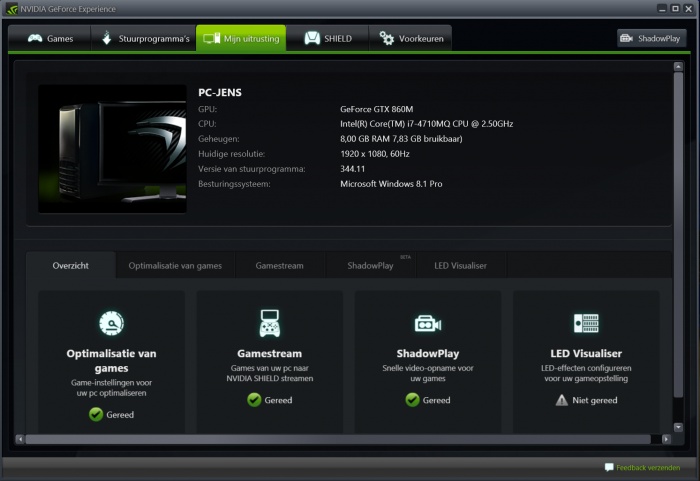The height and width of the screenshot is (481, 700).
Task: Click the download arrow icon on Stuurprogramma's
Action: pos(106,38)
